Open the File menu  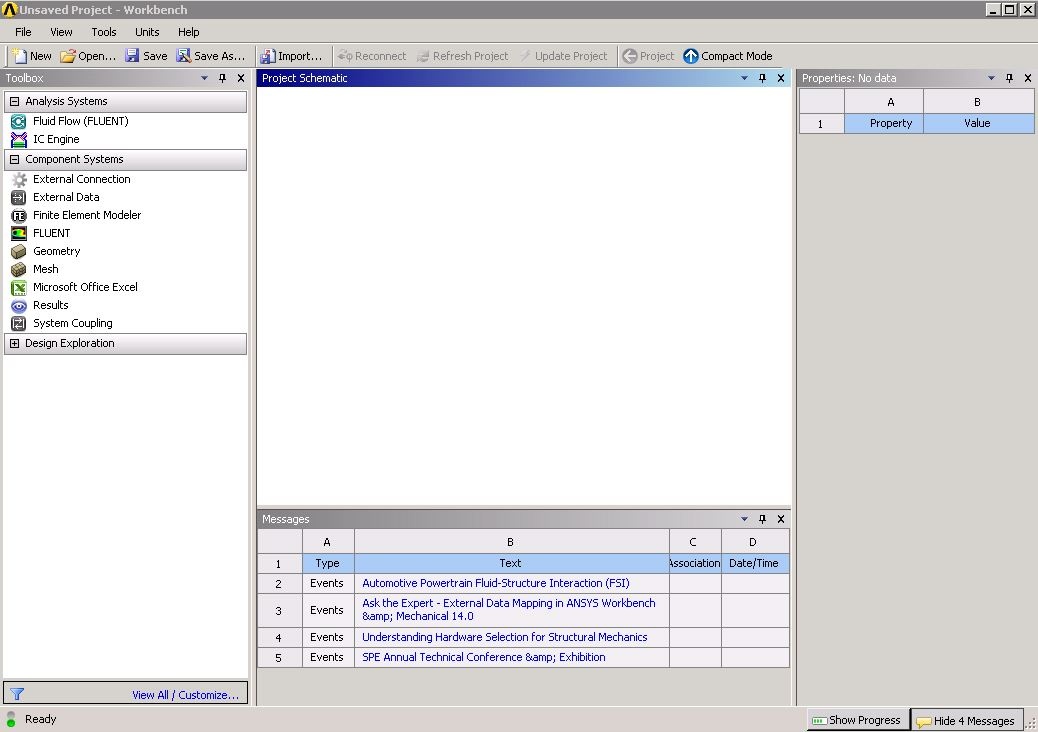[x=23, y=32]
